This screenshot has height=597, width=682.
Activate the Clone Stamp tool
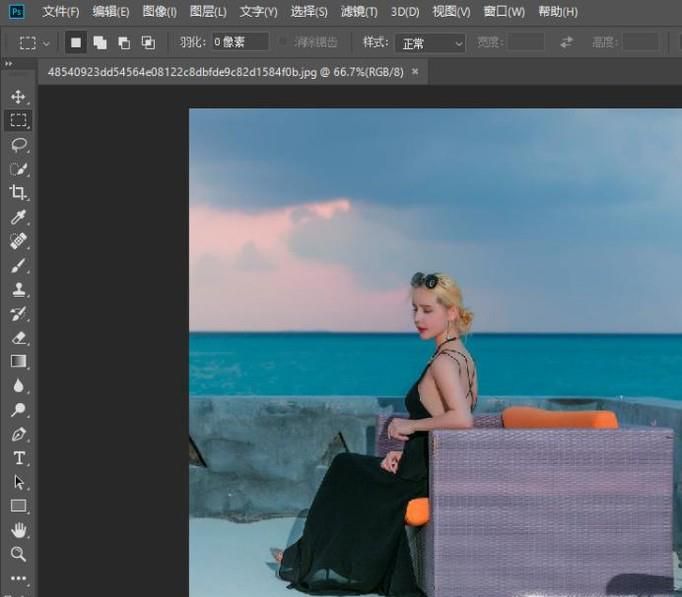pos(18,290)
